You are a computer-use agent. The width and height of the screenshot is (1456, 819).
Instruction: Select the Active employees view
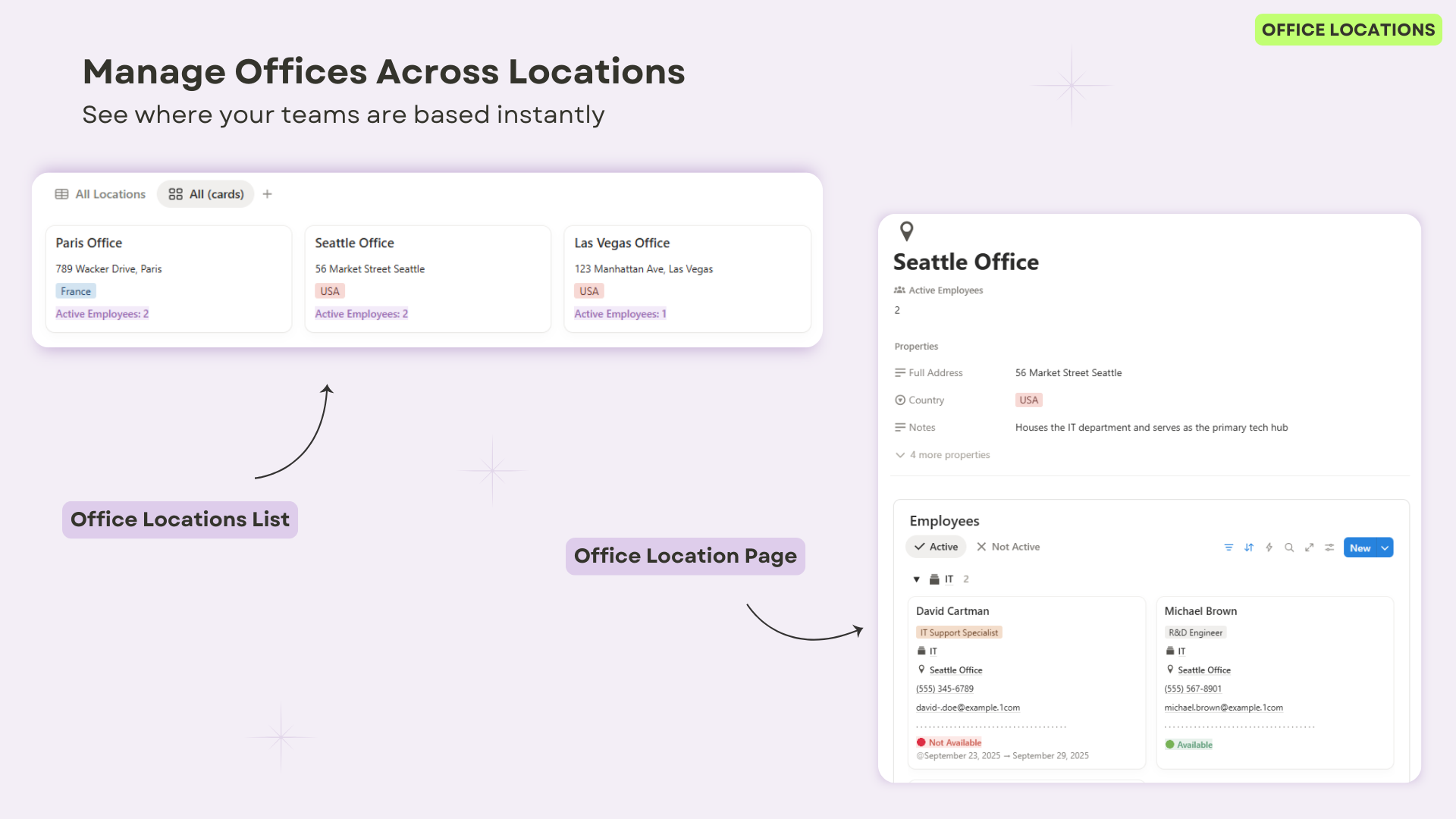(936, 547)
